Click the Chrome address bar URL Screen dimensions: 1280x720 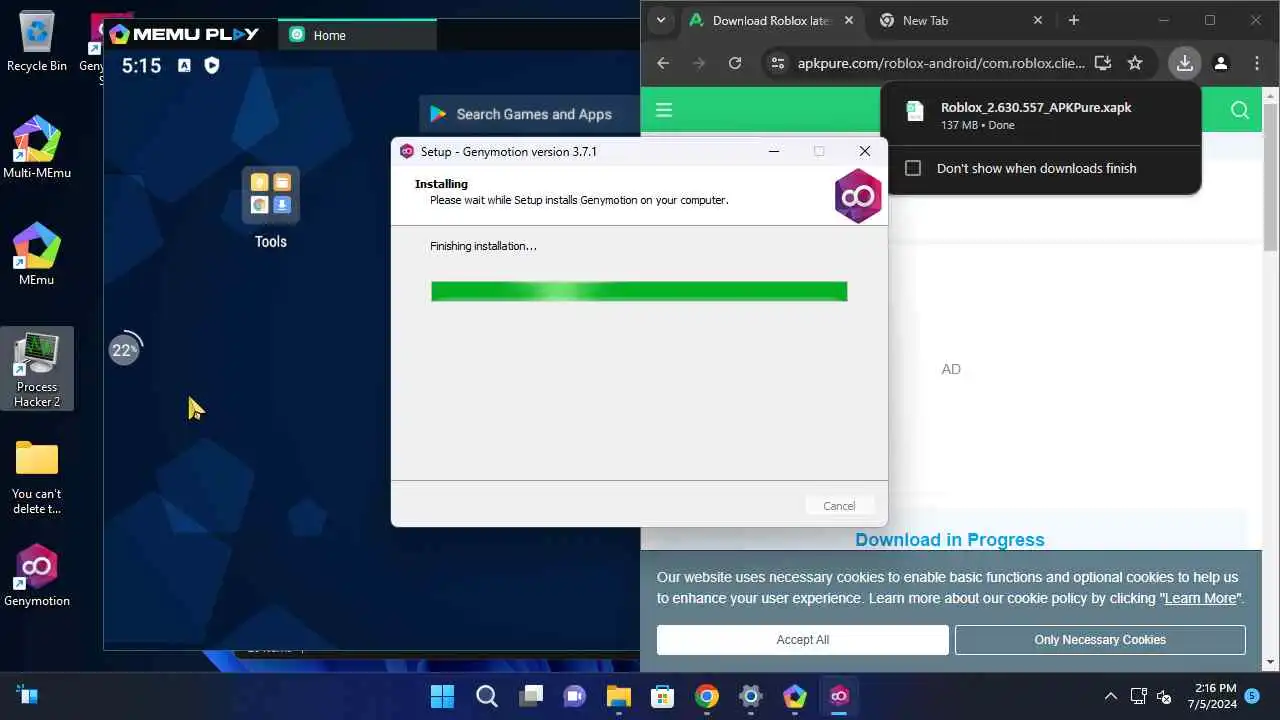pyautogui.click(x=940, y=63)
